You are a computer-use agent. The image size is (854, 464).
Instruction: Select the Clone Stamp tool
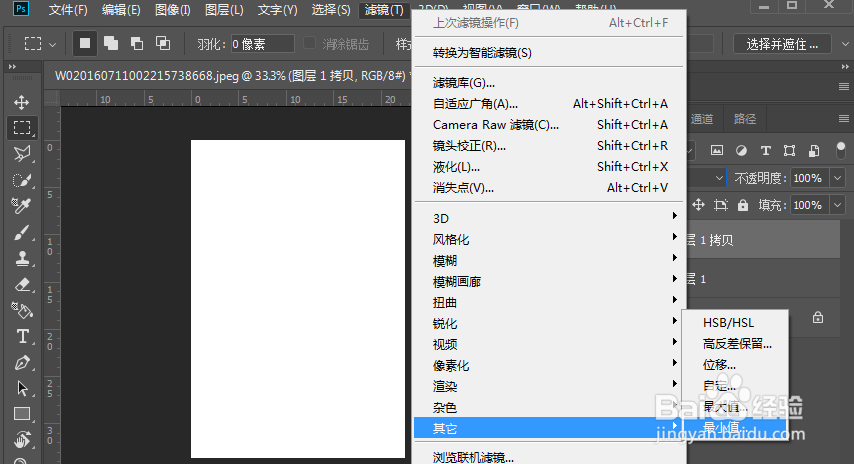click(x=22, y=258)
